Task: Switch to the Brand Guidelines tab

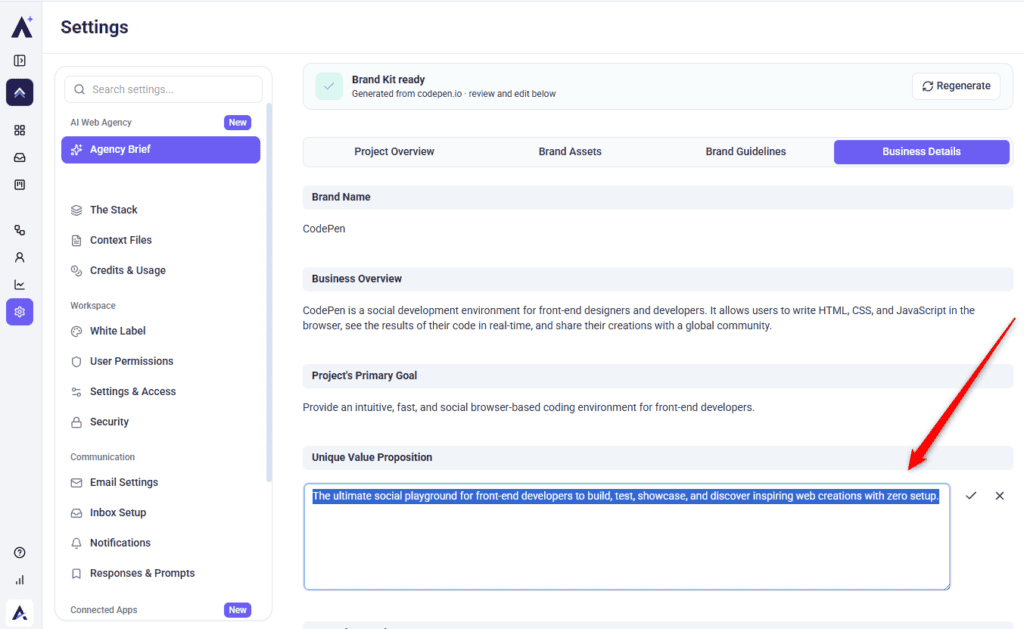Action: pyautogui.click(x=746, y=152)
